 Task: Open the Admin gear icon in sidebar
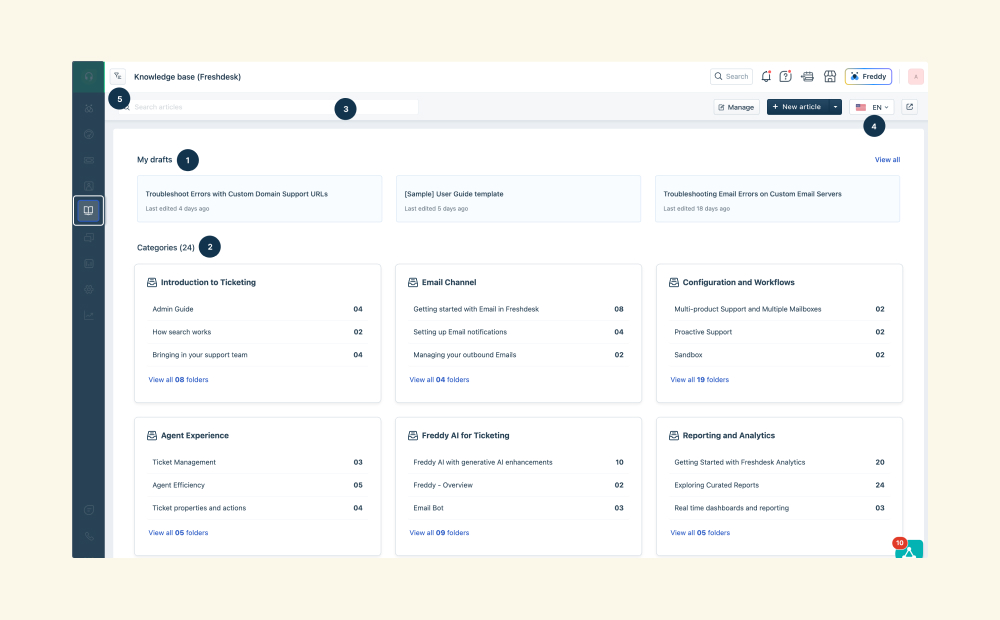[x=89, y=289]
